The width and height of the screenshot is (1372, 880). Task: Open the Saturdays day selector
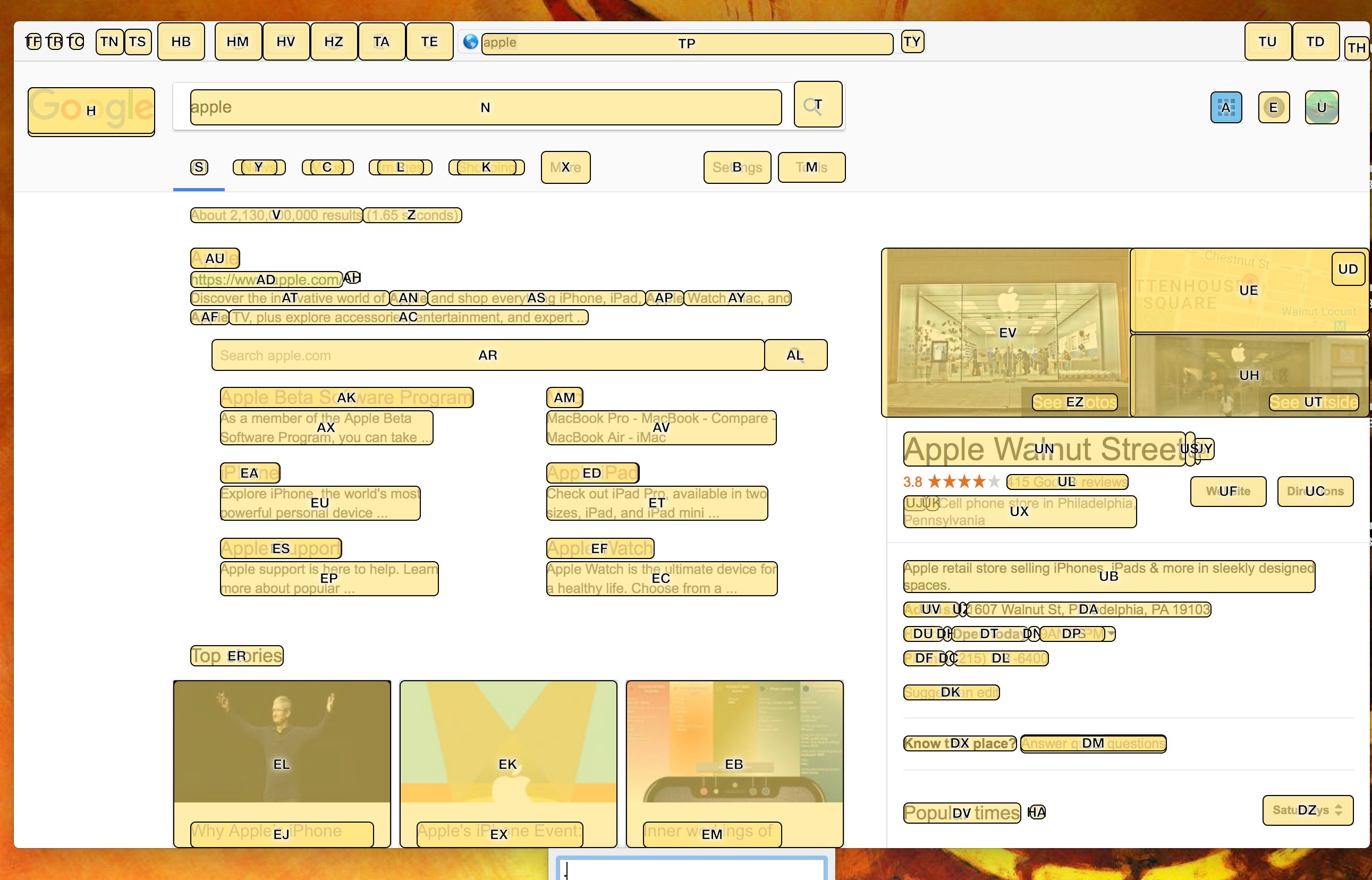pyautogui.click(x=1307, y=810)
